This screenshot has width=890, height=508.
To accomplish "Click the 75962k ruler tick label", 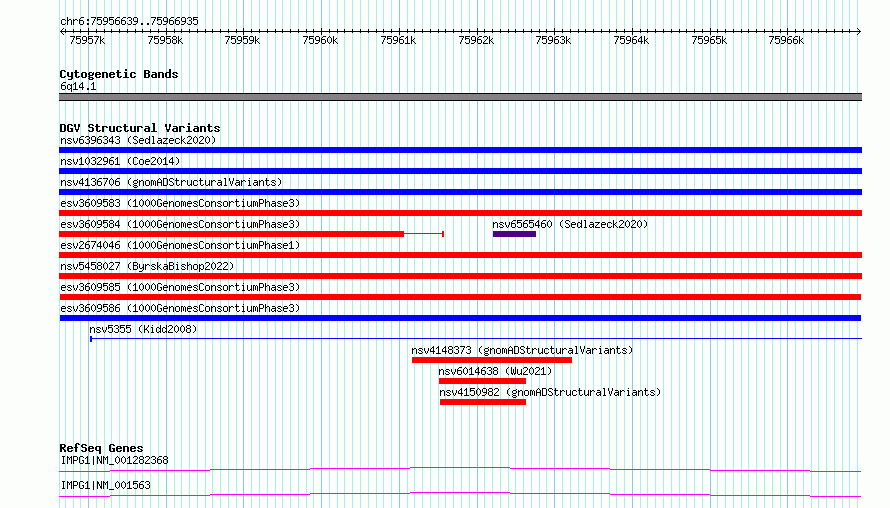I will pyautogui.click(x=476, y=40).
